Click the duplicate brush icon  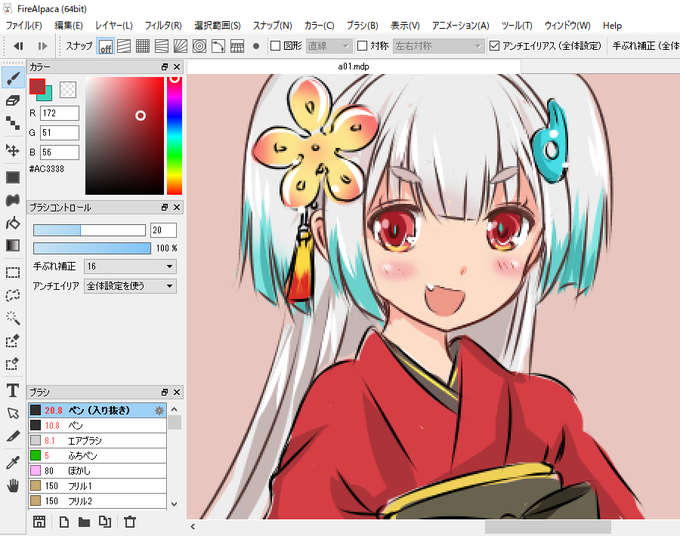click(x=105, y=522)
